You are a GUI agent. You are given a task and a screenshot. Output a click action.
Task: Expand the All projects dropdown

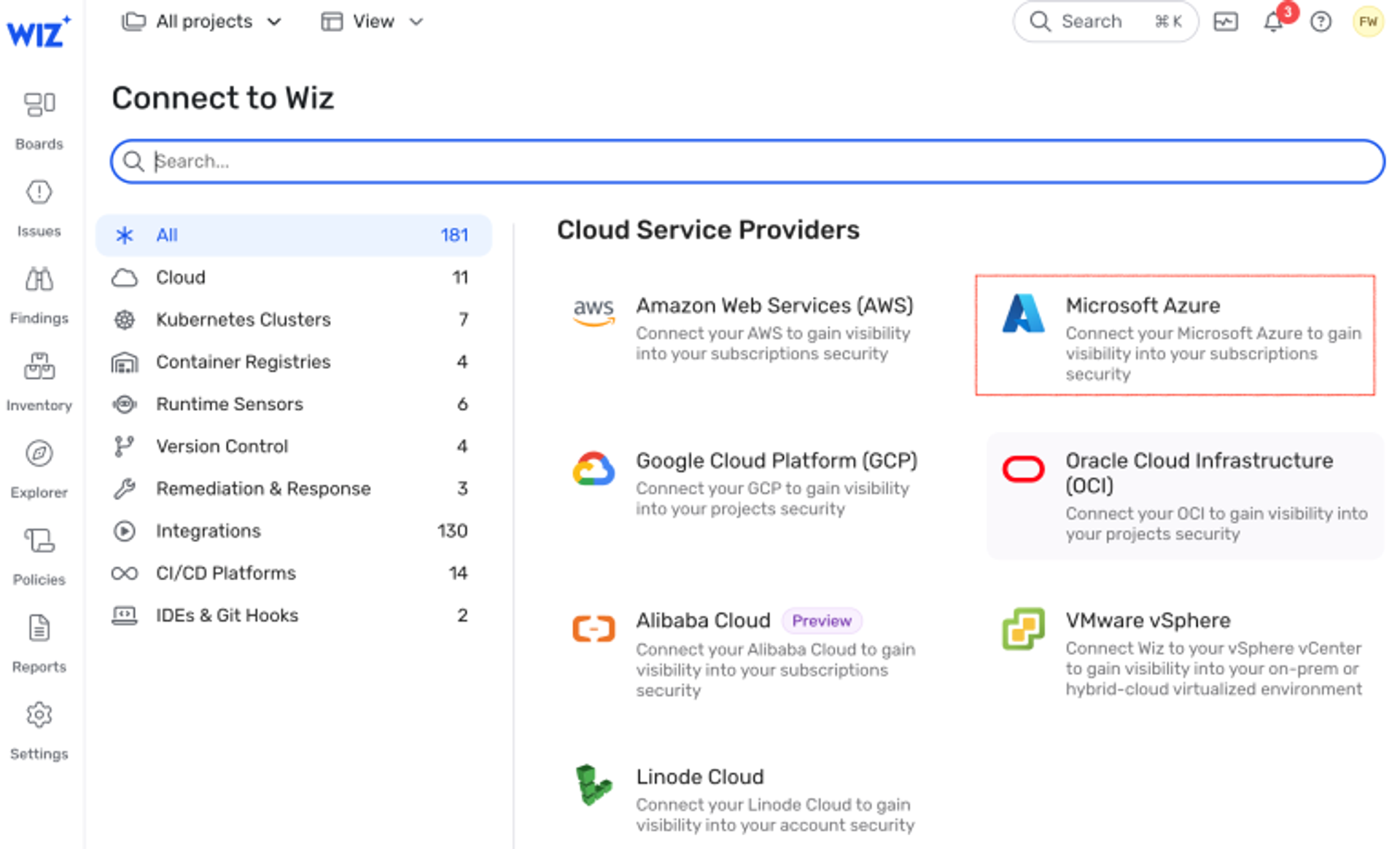pyautogui.click(x=202, y=22)
